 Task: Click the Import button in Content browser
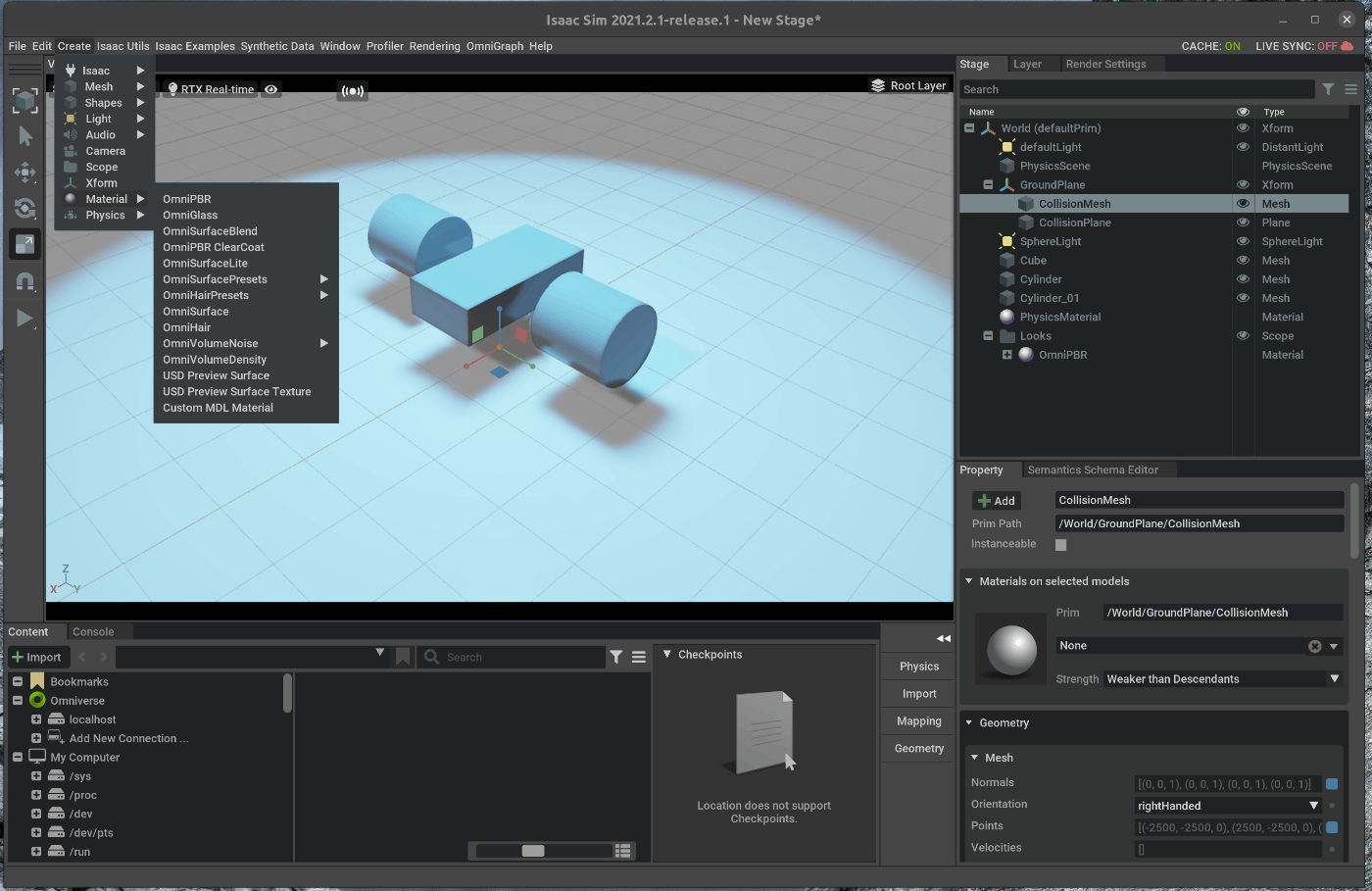pos(36,658)
